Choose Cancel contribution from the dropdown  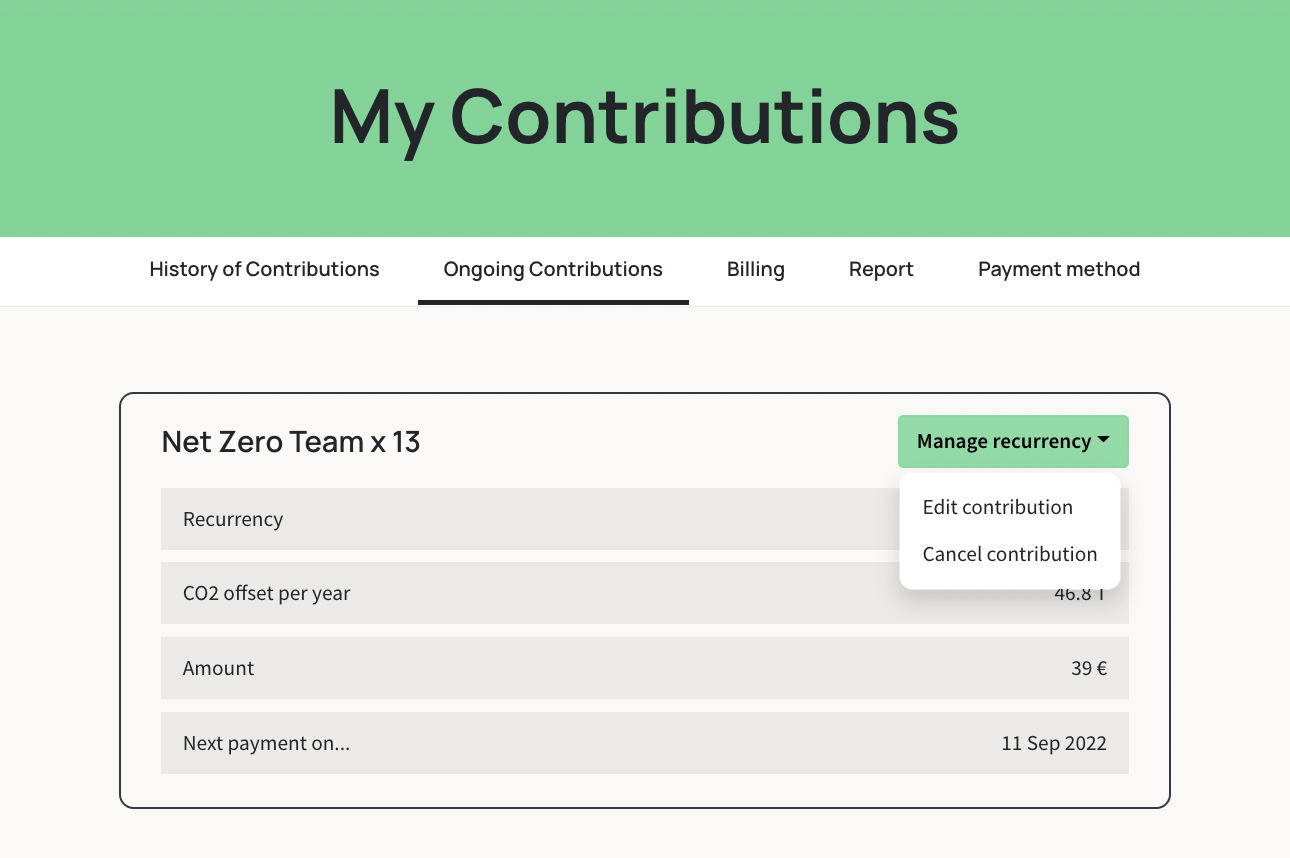1009,554
